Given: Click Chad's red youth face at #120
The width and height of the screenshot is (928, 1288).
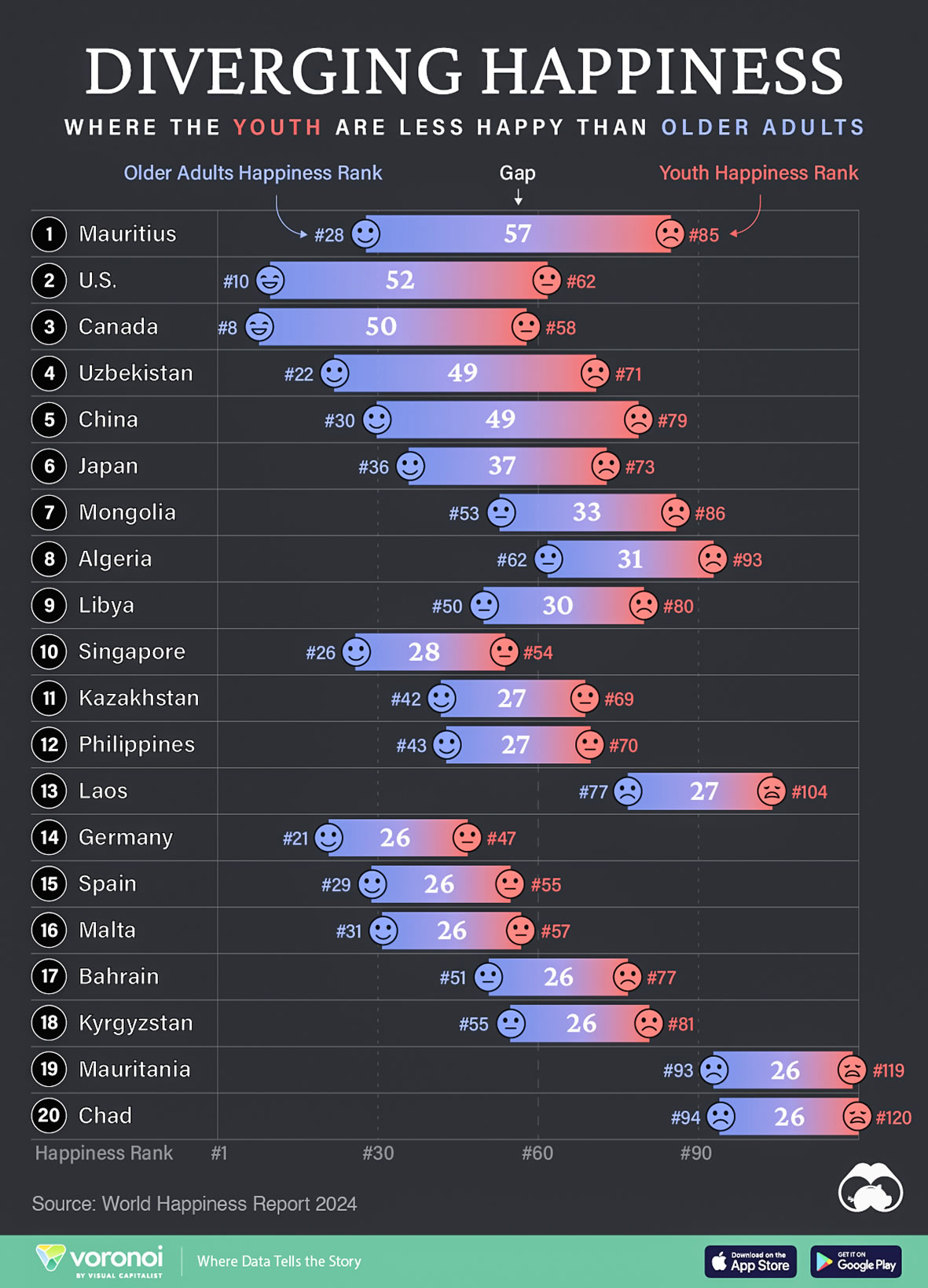Looking at the screenshot, I should tap(856, 1116).
